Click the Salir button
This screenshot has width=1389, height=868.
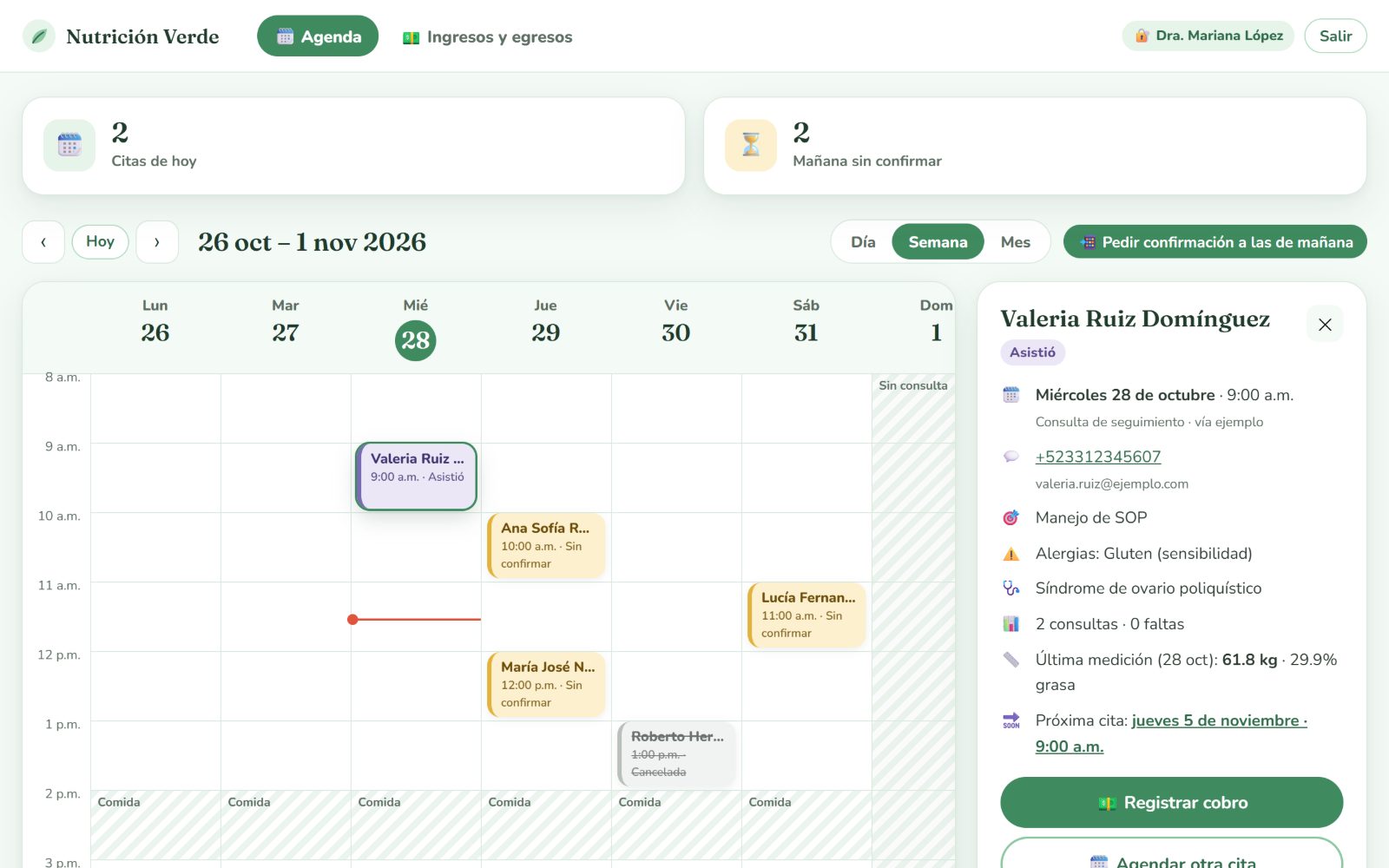coord(1335,36)
